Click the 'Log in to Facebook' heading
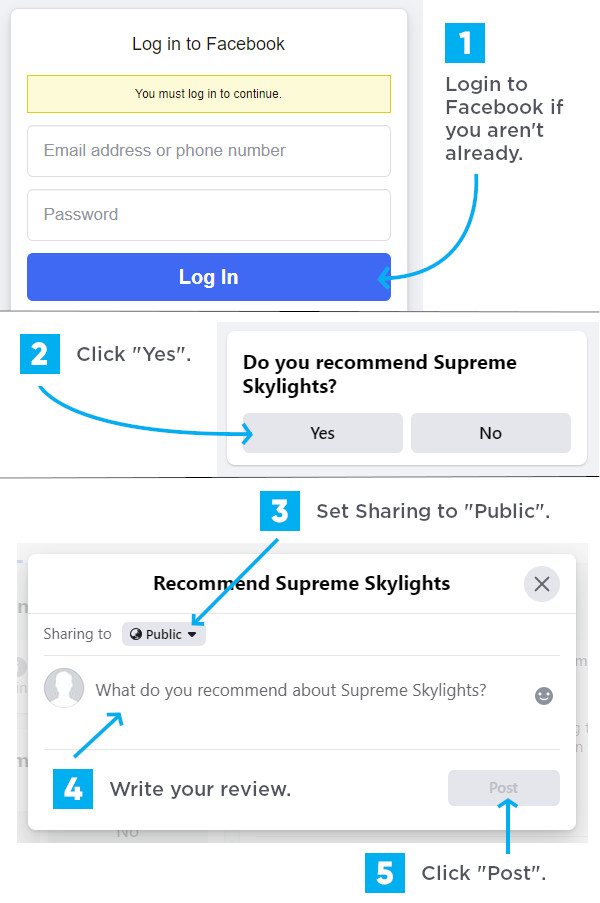The height and width of the screenshot is (903, 600). point(208,44)
